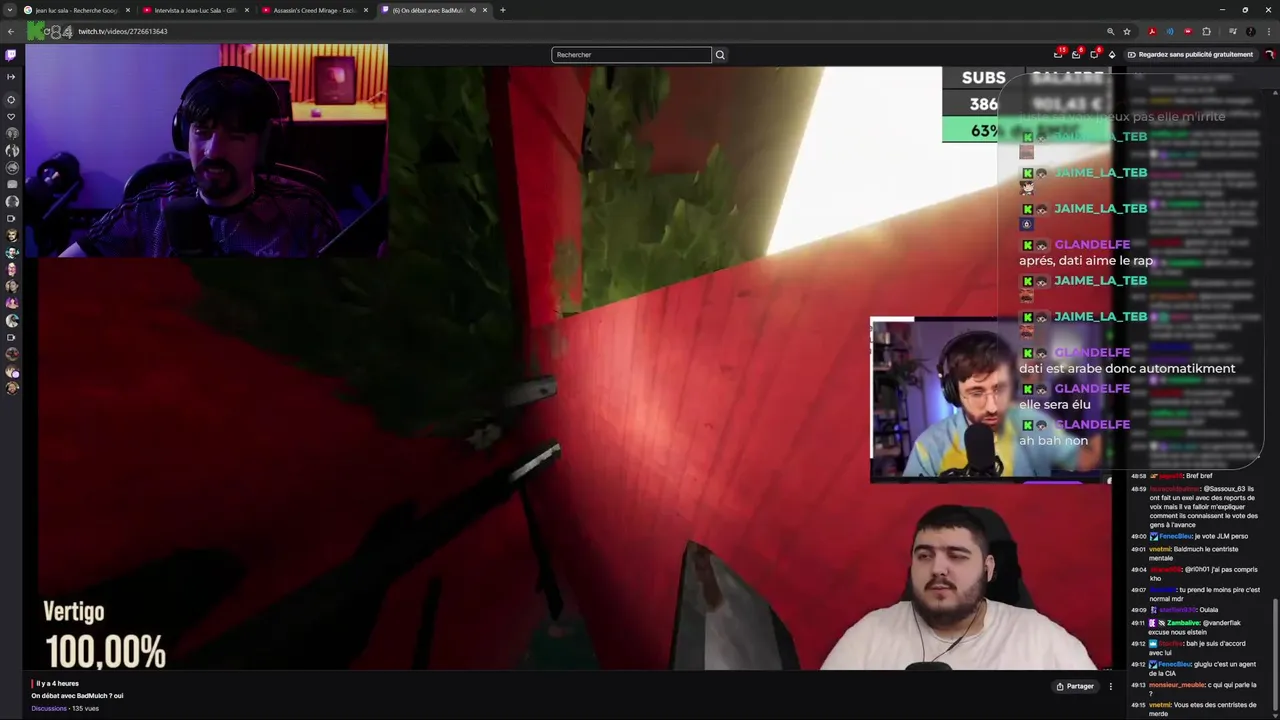Close the 'jean luc sala' Google tab
1280x720 pixels.
pos(127,10)
